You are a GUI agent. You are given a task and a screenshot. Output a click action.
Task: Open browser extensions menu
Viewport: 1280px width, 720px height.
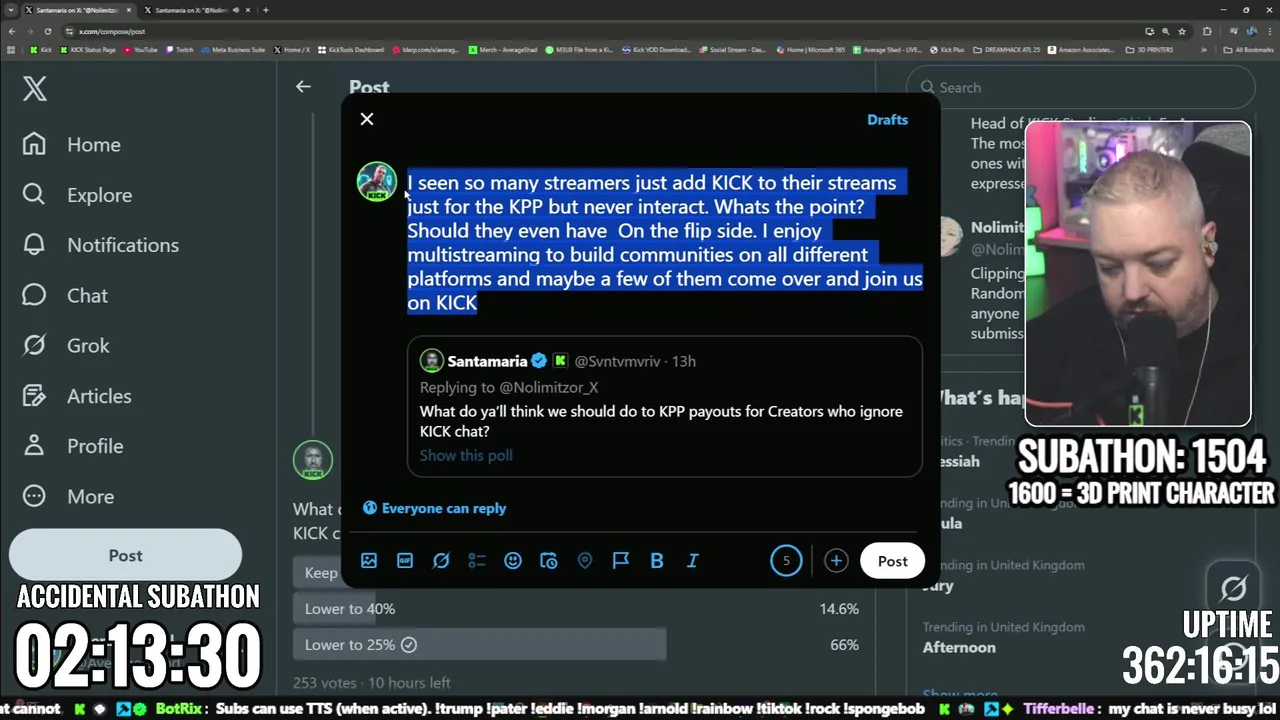pyautogui.click(x=1207, y=32)
